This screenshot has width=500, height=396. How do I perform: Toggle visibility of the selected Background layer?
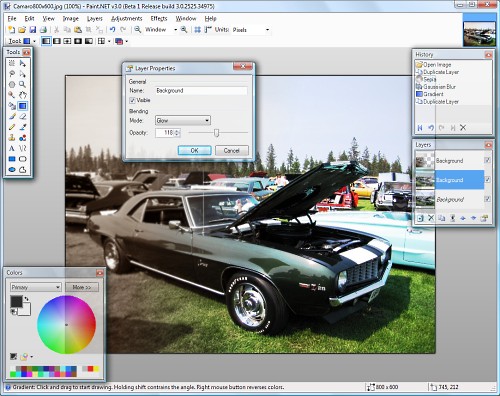click(487, 180)
